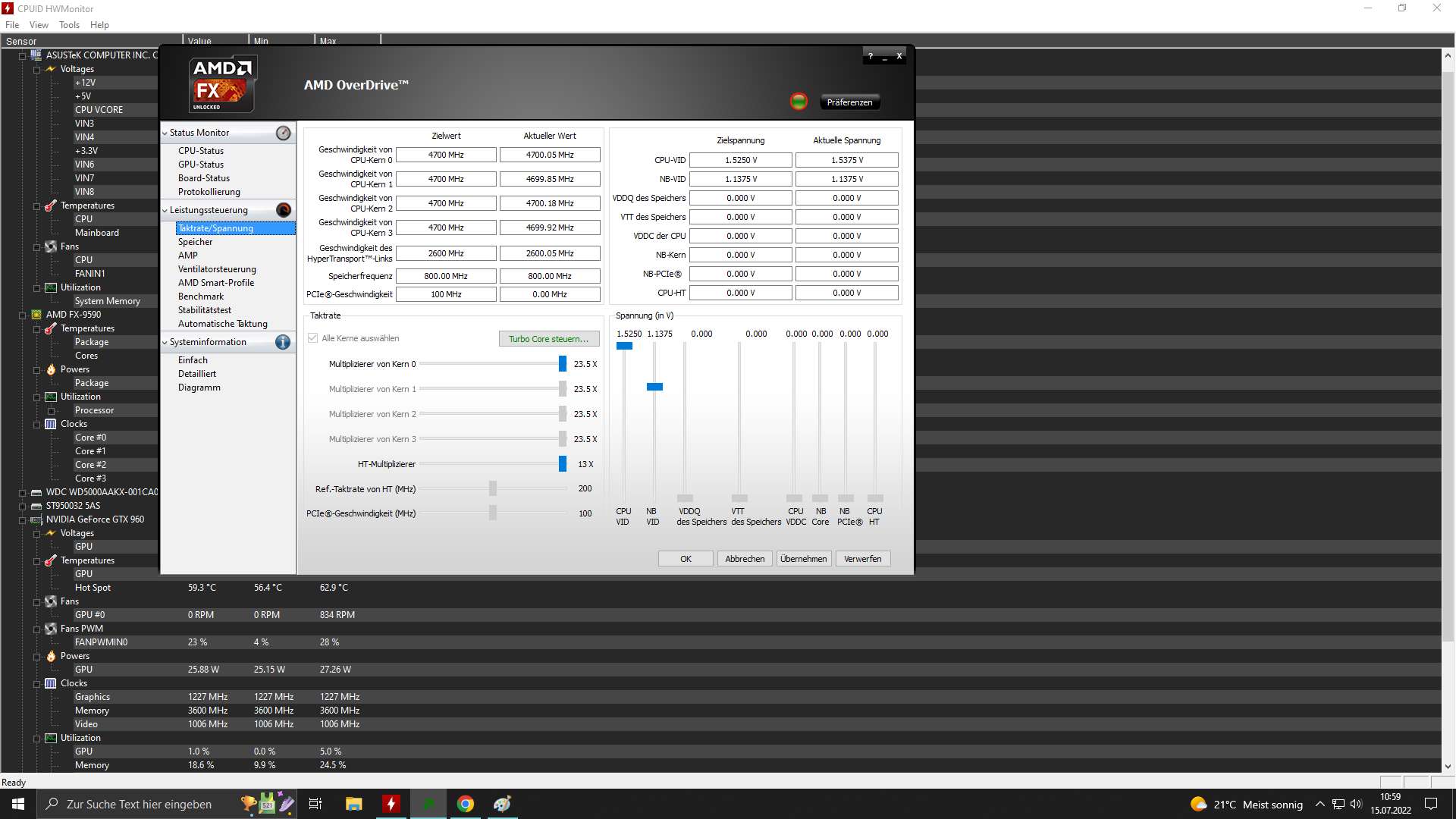Click the Voltages icon under ASUSTeK
Image resolution: width=1456 pixels, height=819 pixels.
(x=51, y=69)
